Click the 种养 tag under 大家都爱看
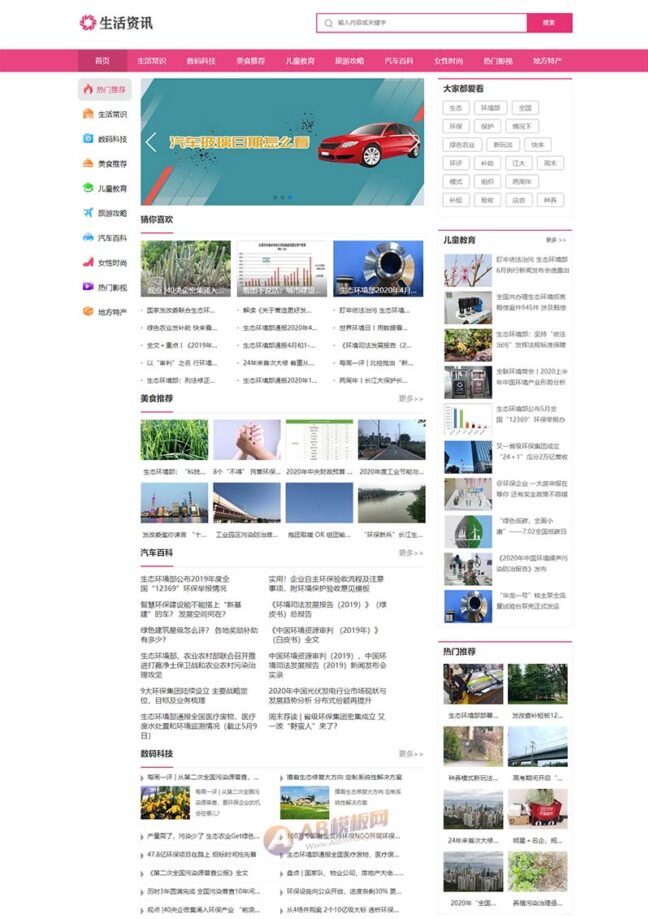Image resolution: width=648 pixels, height=919 pixels. [550, 200]
